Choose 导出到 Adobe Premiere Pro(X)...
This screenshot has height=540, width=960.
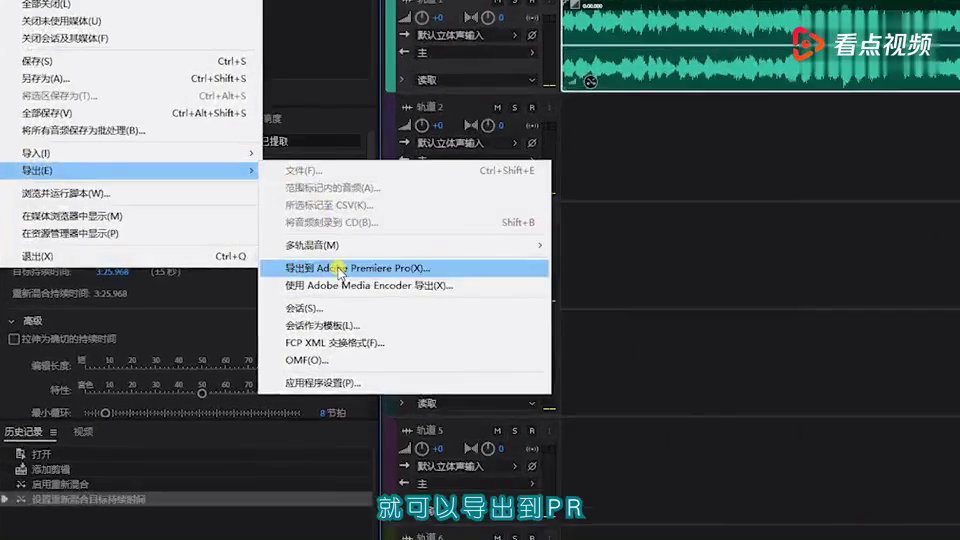pyautogui.click(x=404, y=268)
